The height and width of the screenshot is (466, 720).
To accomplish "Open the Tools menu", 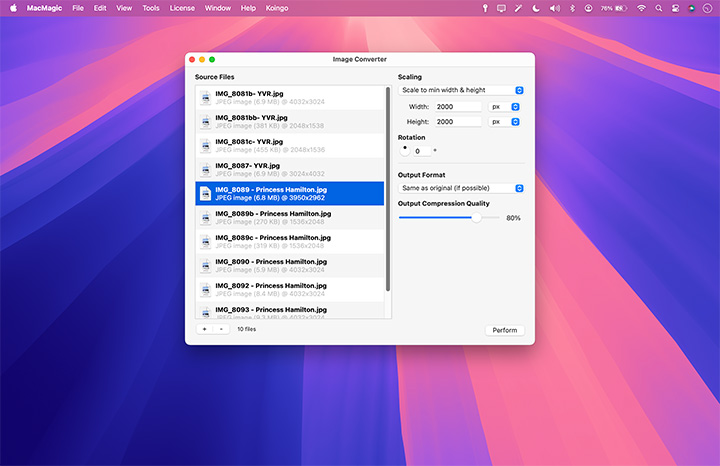I will tap(151, 8).
